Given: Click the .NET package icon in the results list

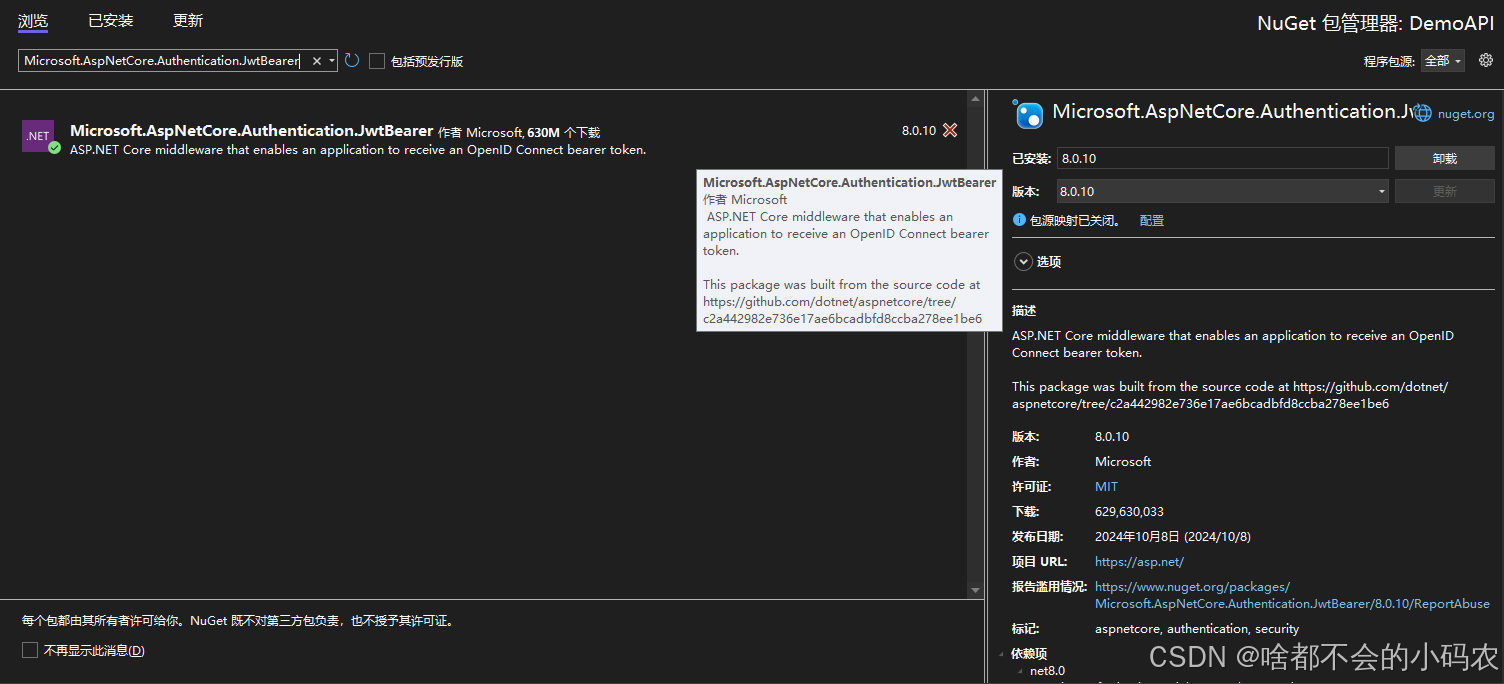Looking at the screenshot, I should point(38,135).
